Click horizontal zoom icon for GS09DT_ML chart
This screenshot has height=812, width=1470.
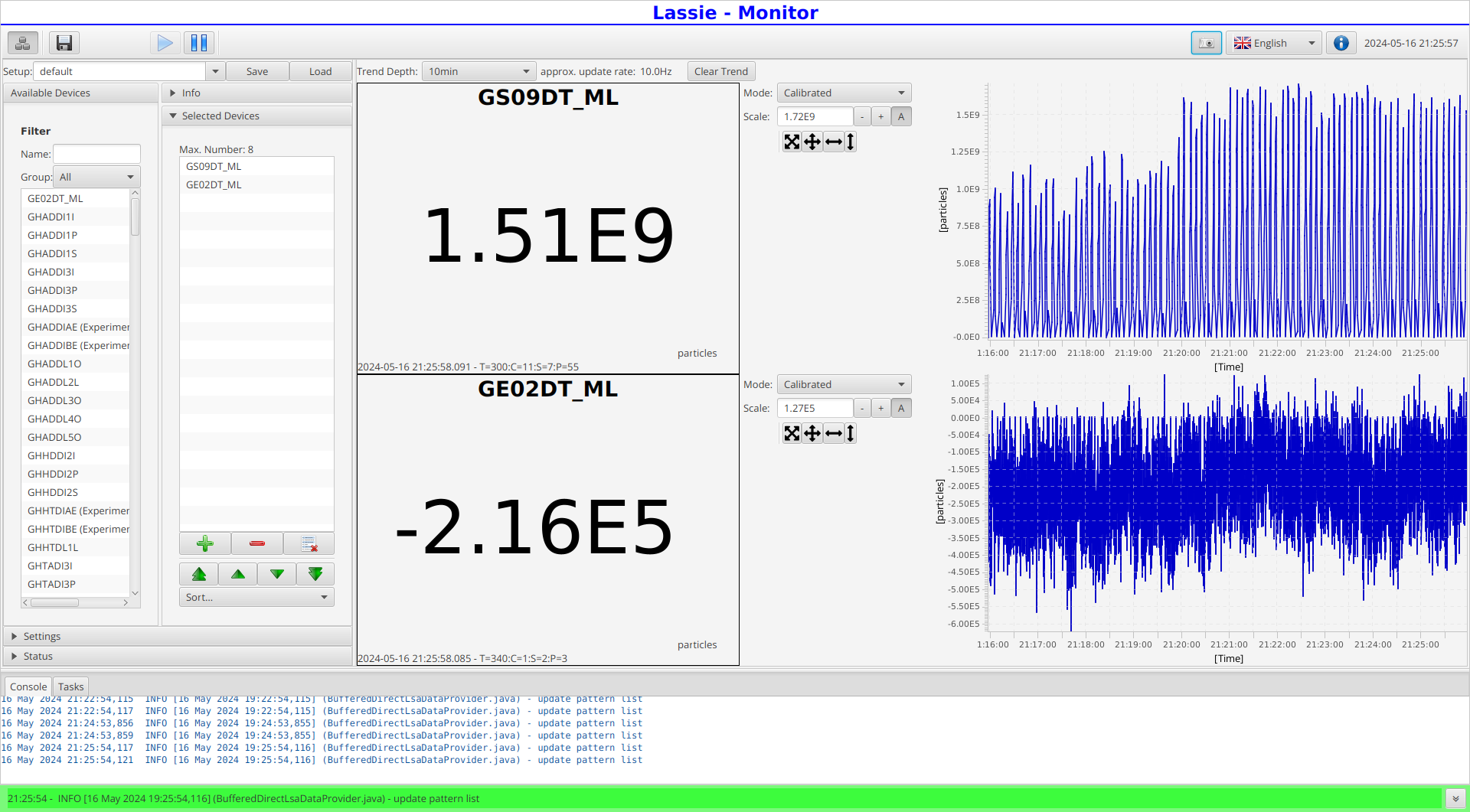pos(834,142)
